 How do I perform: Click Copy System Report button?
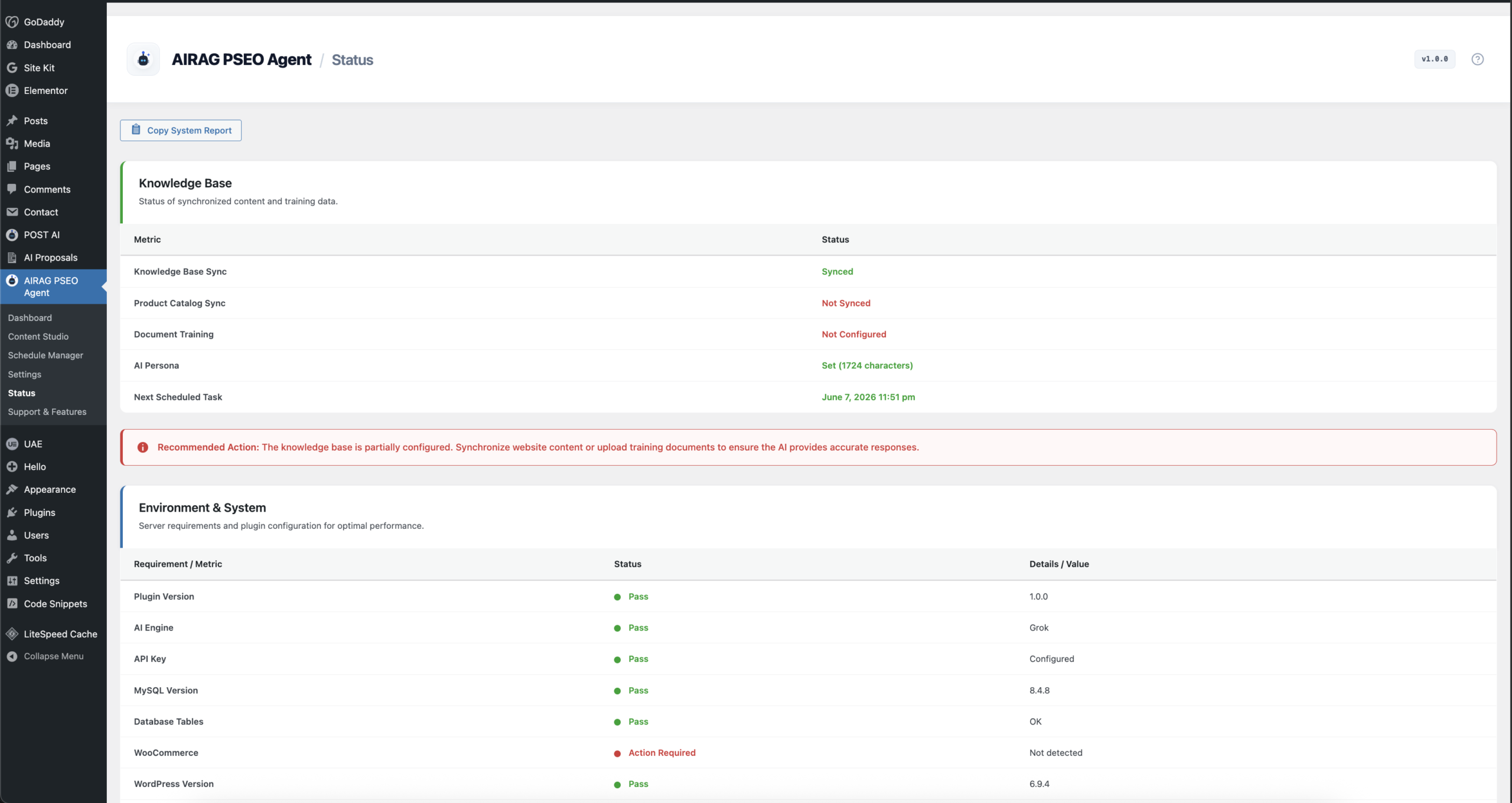pyautogui.click(x=181, y=131)
